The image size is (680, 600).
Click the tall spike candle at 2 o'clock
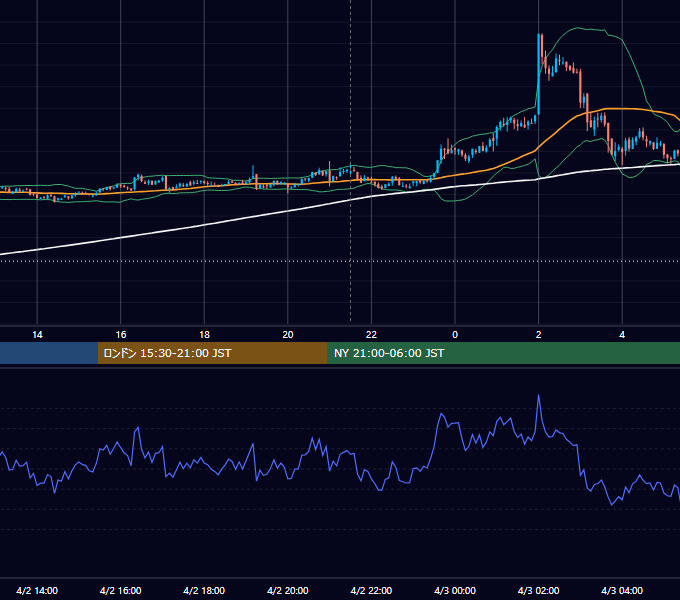click(539, 74)
